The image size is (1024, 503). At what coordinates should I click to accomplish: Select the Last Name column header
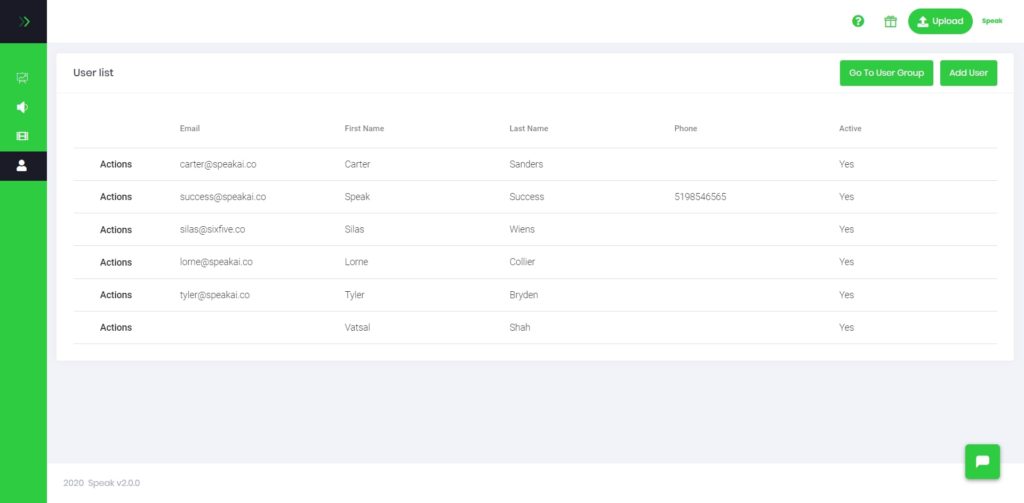pos(528,129)
